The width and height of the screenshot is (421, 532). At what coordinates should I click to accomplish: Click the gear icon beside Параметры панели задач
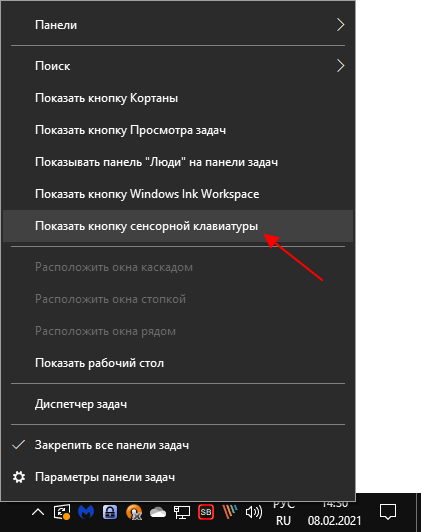[19, 477]
